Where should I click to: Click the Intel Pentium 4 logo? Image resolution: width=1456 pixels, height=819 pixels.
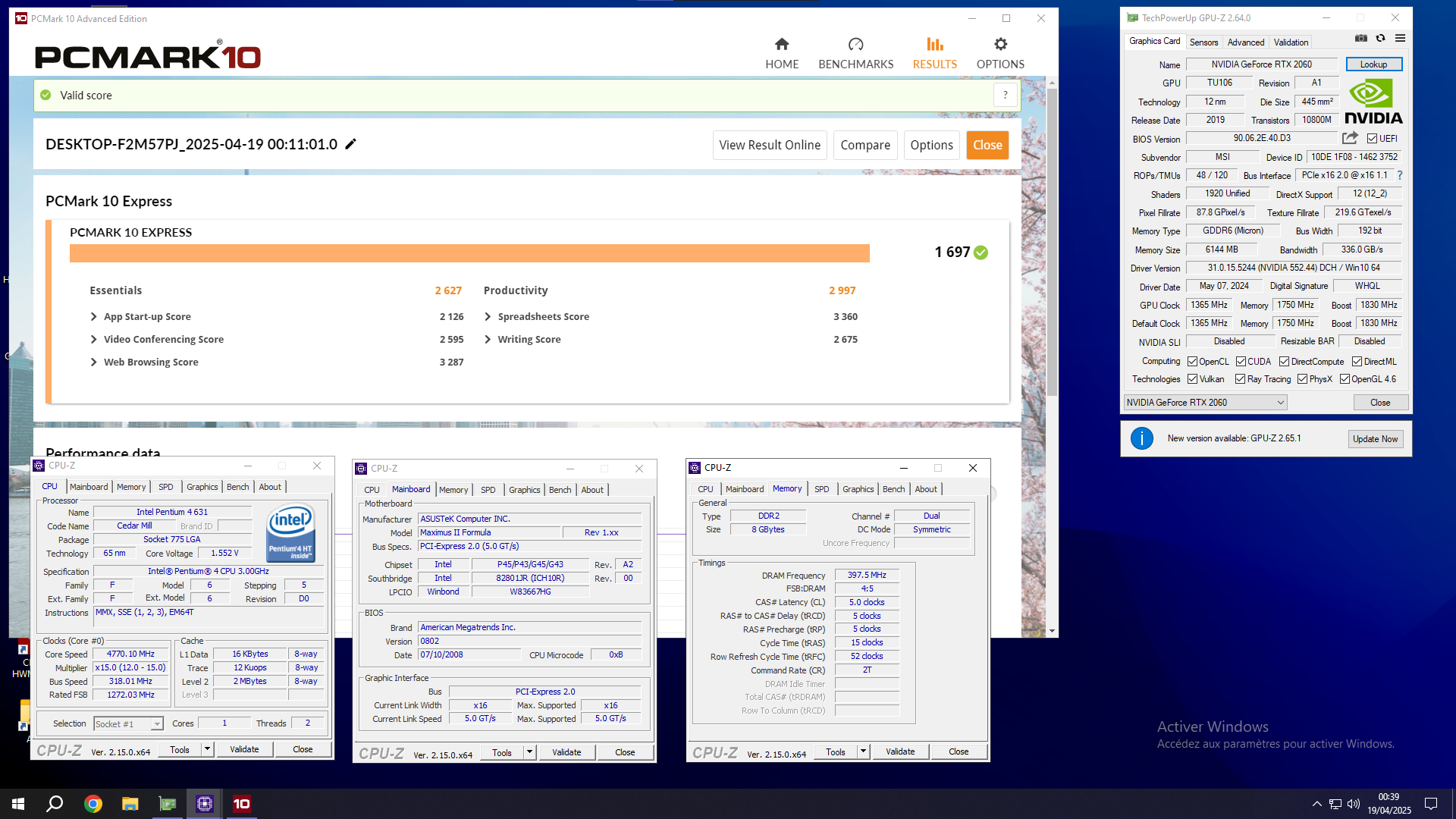pyautogui.click(x=291, y=534)
